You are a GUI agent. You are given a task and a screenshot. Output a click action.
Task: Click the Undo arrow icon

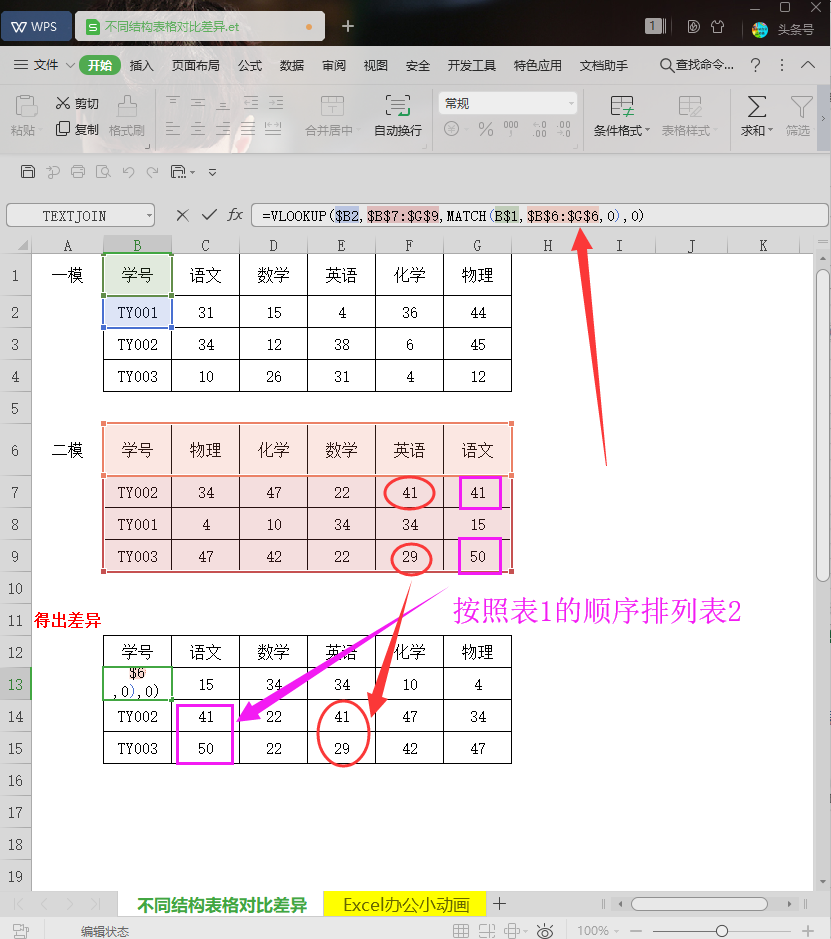128,172
